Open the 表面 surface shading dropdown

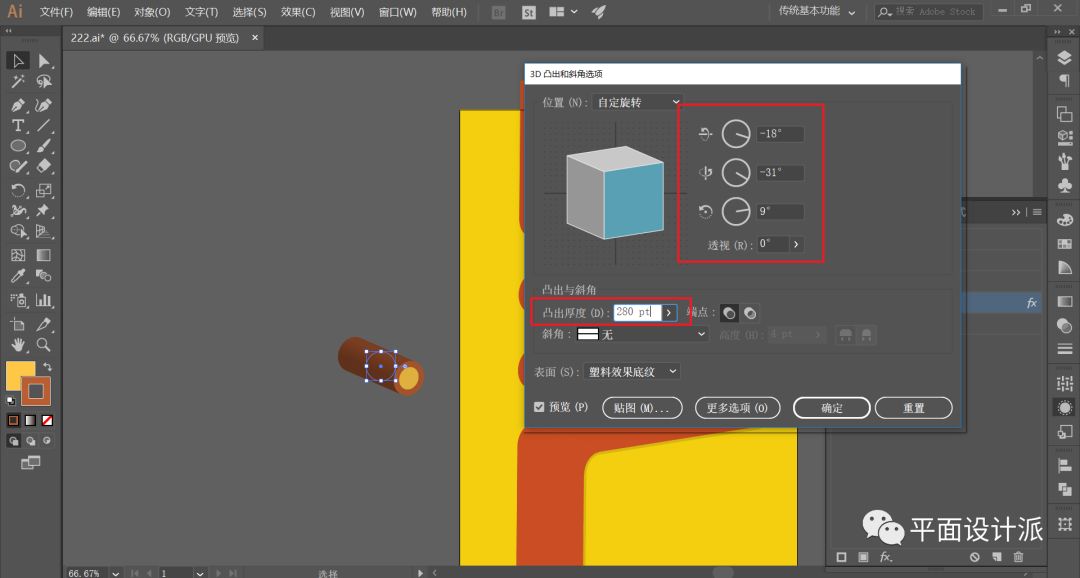633,371
